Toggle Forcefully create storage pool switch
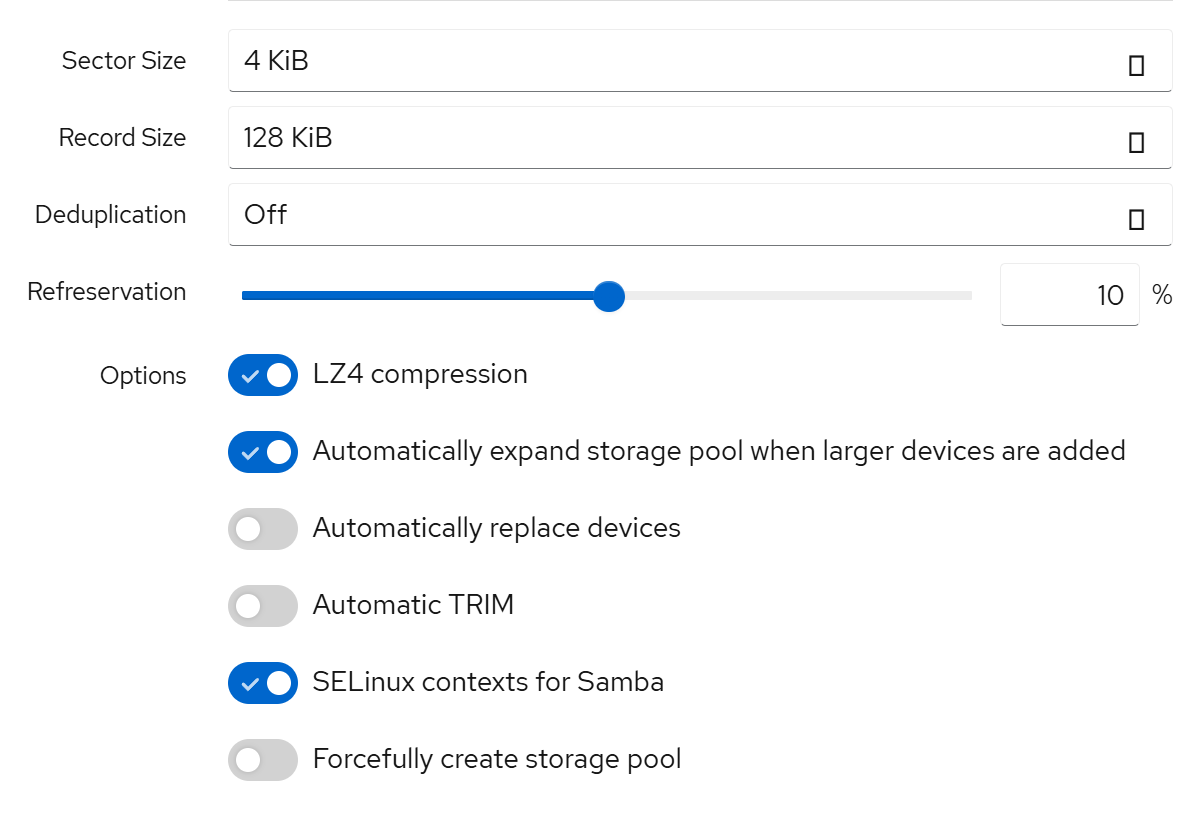Screen dimensions: 1204x817 tap(263, 760)
